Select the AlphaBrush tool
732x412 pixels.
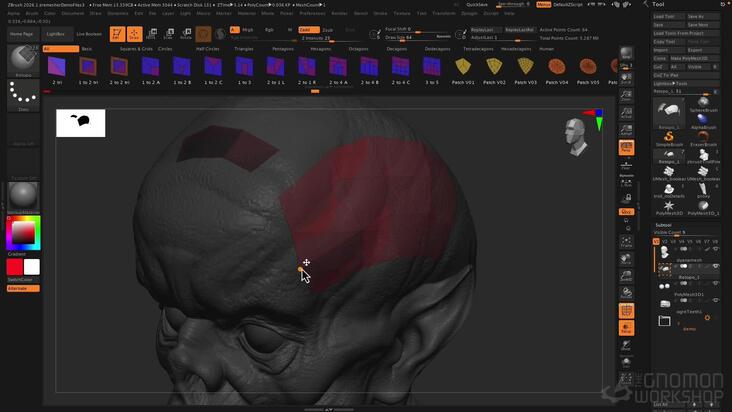pyautogui.click(x=703, y=122)
